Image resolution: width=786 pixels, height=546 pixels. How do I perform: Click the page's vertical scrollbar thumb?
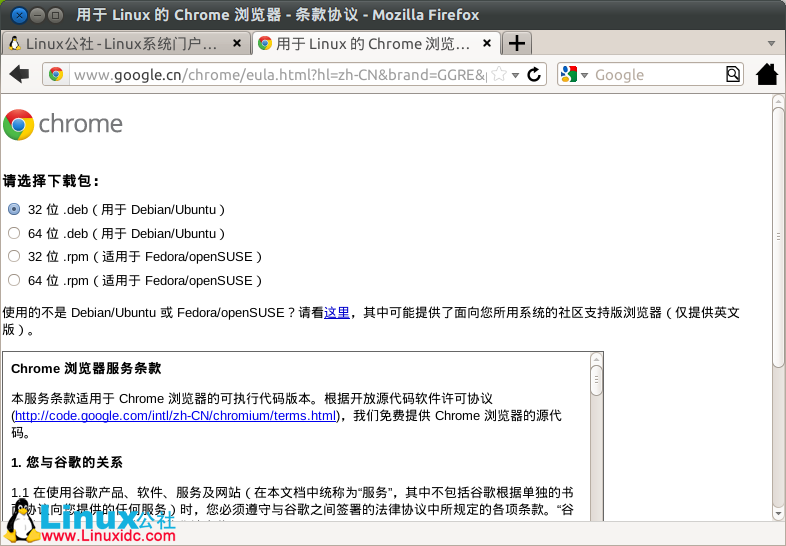click(x=778, y=236)
